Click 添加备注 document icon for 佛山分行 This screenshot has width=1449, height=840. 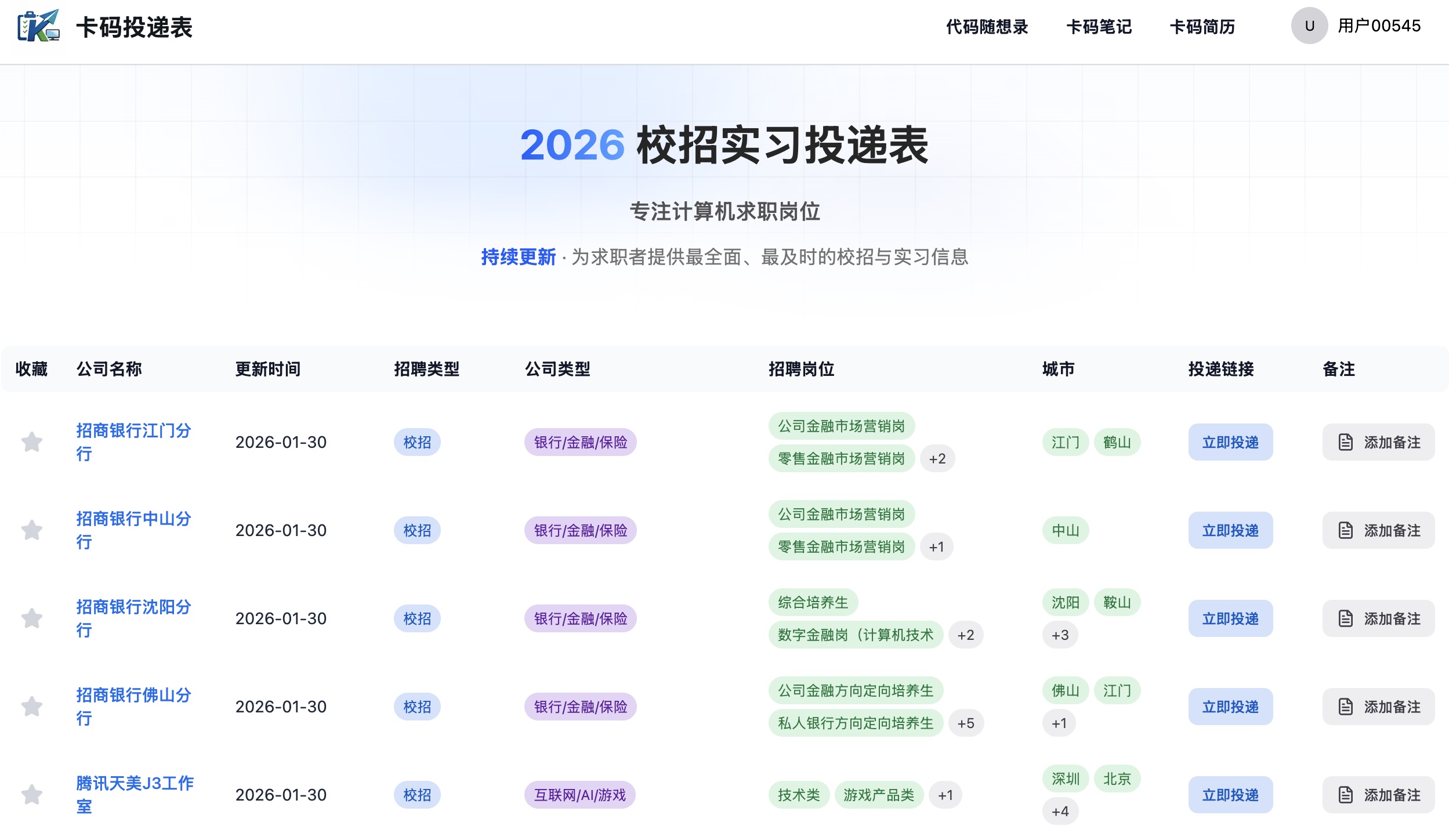[x=1345, y=707]
